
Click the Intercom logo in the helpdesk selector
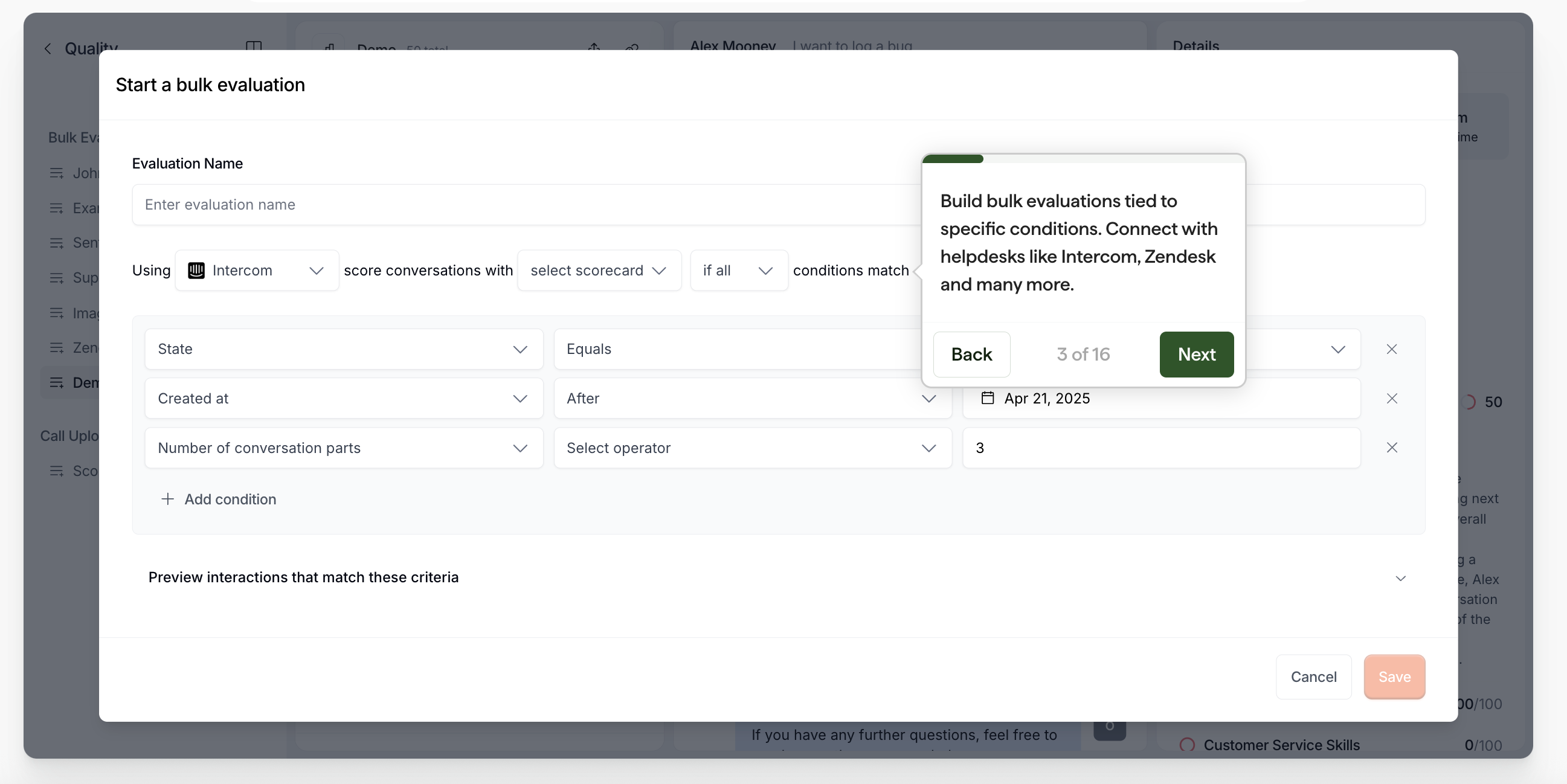click(x=196, y=270)
